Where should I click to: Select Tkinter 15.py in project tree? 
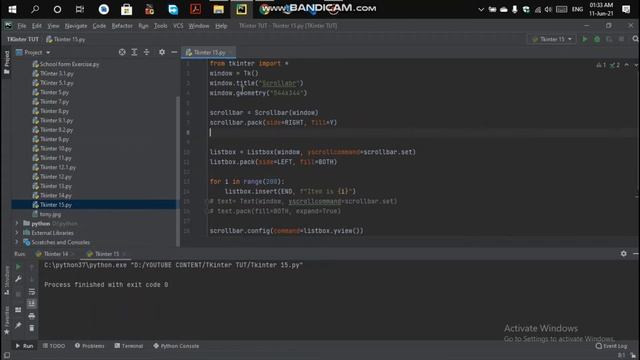click(x=56, y=204)
